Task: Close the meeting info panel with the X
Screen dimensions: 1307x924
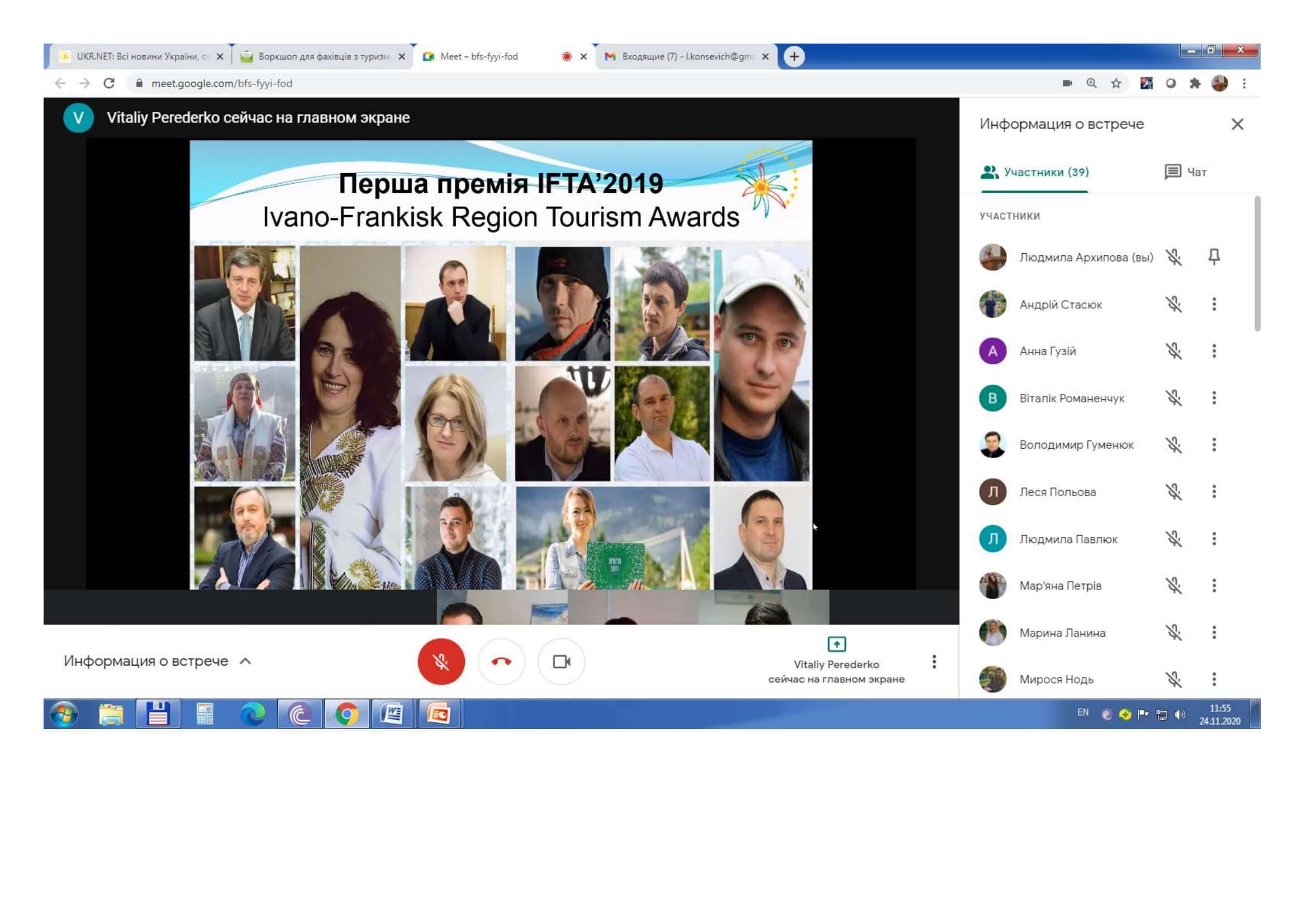Action: [x=1238, y=123]
